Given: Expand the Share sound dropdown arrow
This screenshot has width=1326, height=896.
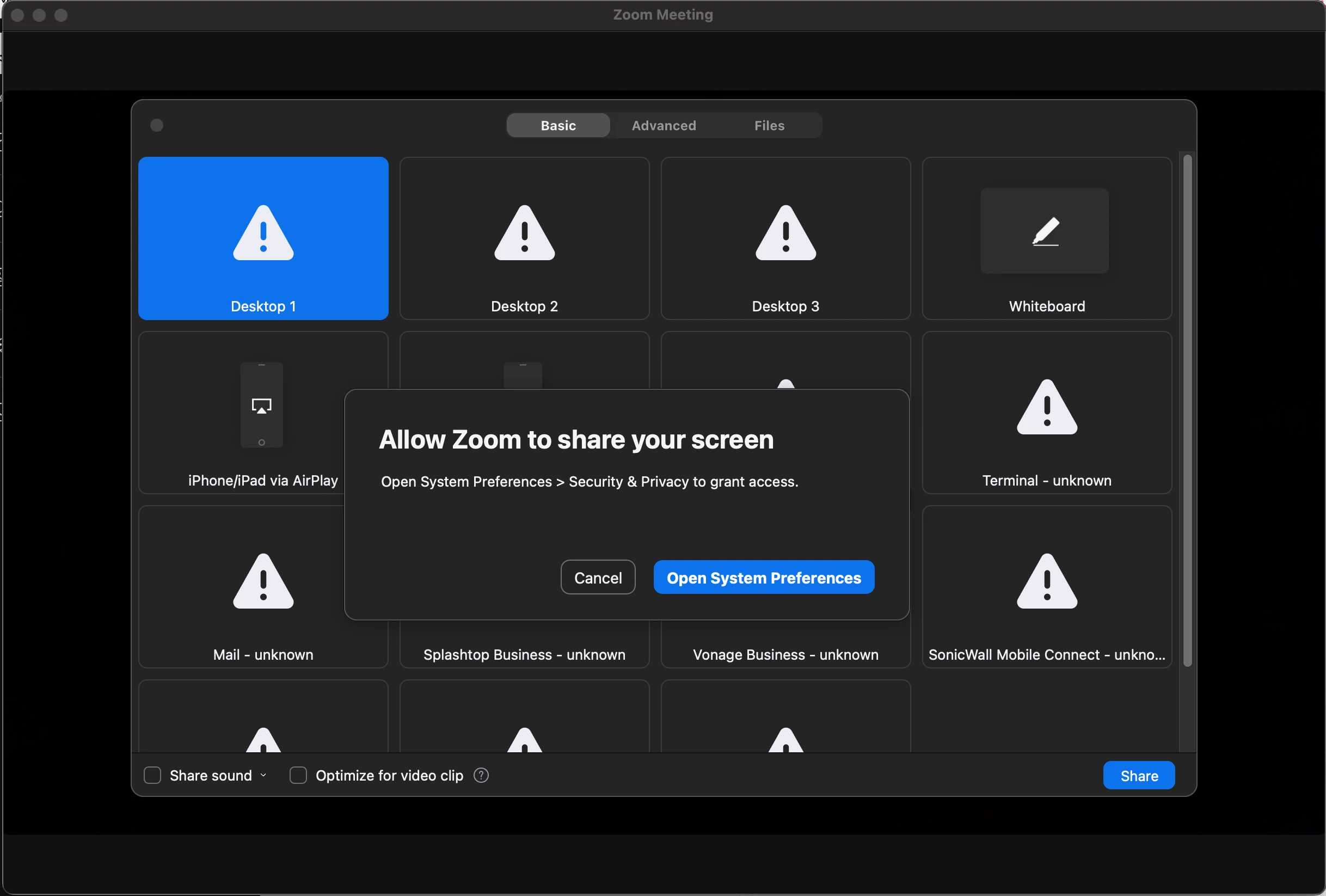Looking at the screenshot, I should [263, 775].
